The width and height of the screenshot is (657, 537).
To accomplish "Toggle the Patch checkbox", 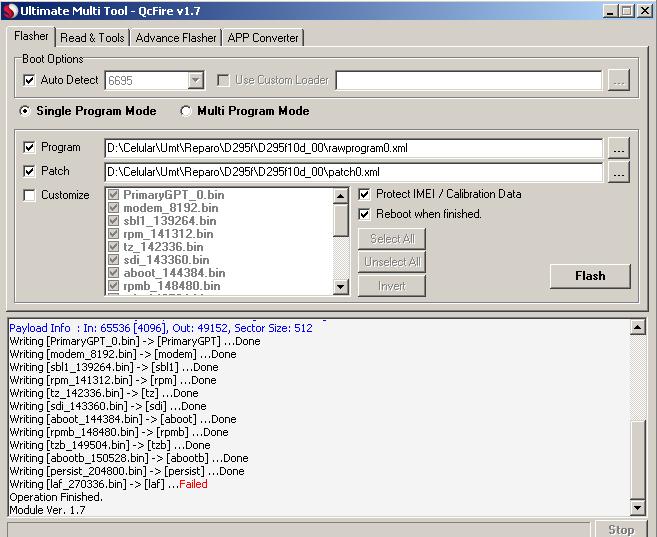I will (29, 171).
